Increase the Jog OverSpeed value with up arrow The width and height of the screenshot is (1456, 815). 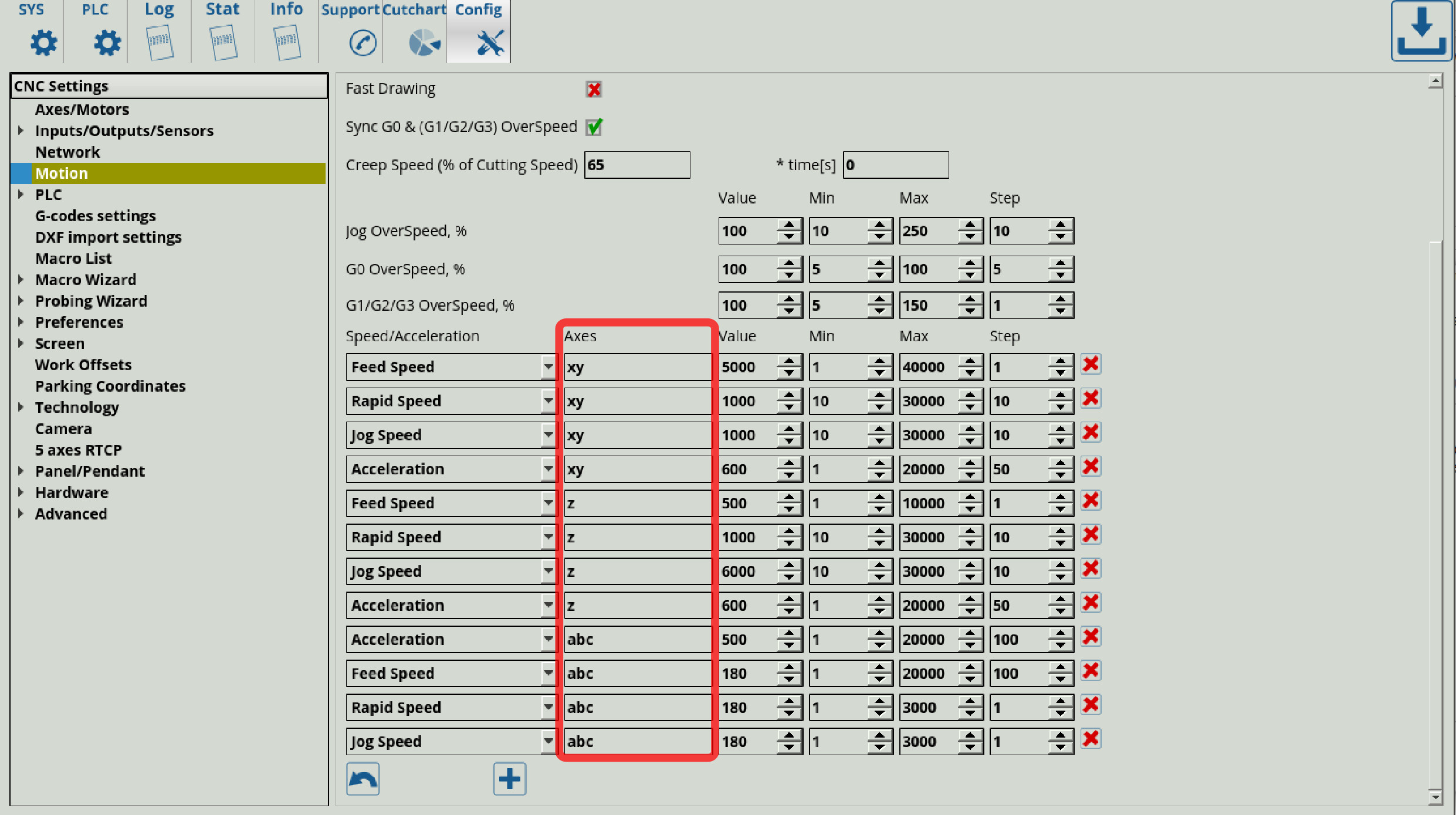790,225
